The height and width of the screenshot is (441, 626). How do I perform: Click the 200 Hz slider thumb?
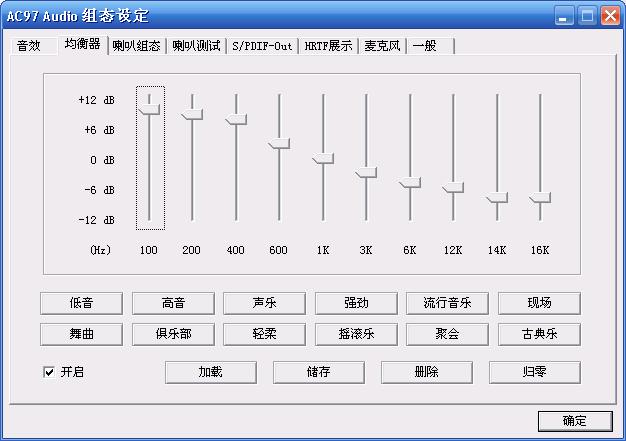[x=192, y=114]
